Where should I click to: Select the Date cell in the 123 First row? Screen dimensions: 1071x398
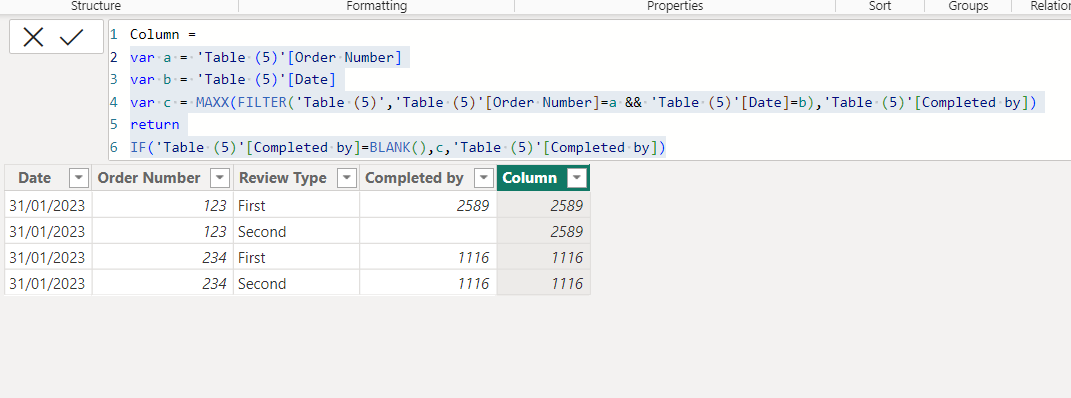[x=48, y=205]
